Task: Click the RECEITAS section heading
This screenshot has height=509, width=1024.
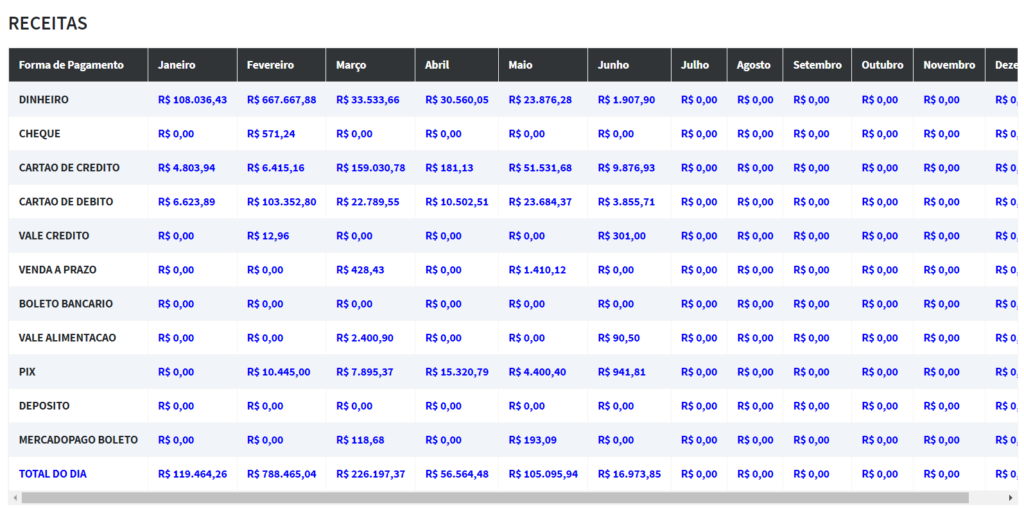Action: [48, 23]
